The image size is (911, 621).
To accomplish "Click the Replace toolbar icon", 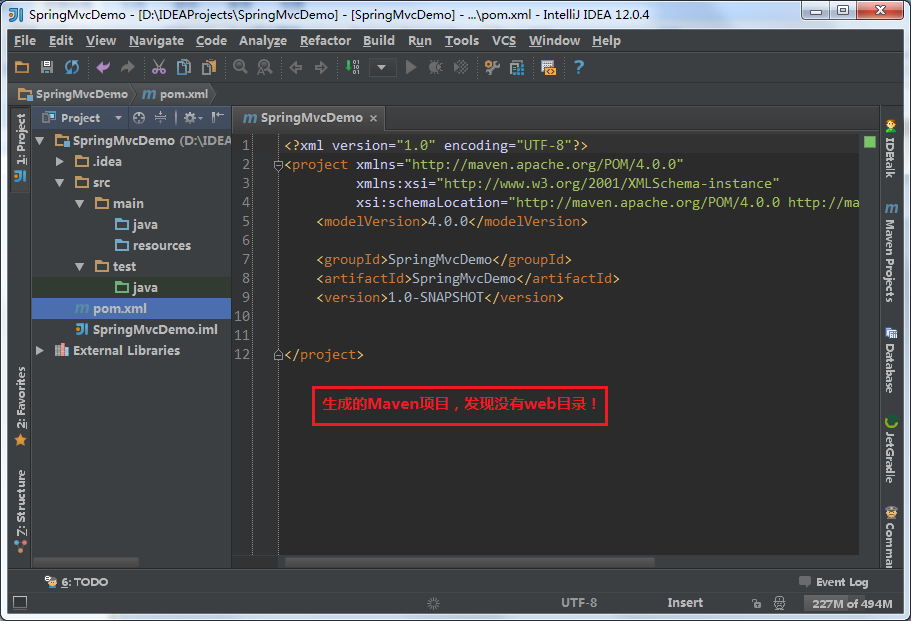I will pos(265,67).
